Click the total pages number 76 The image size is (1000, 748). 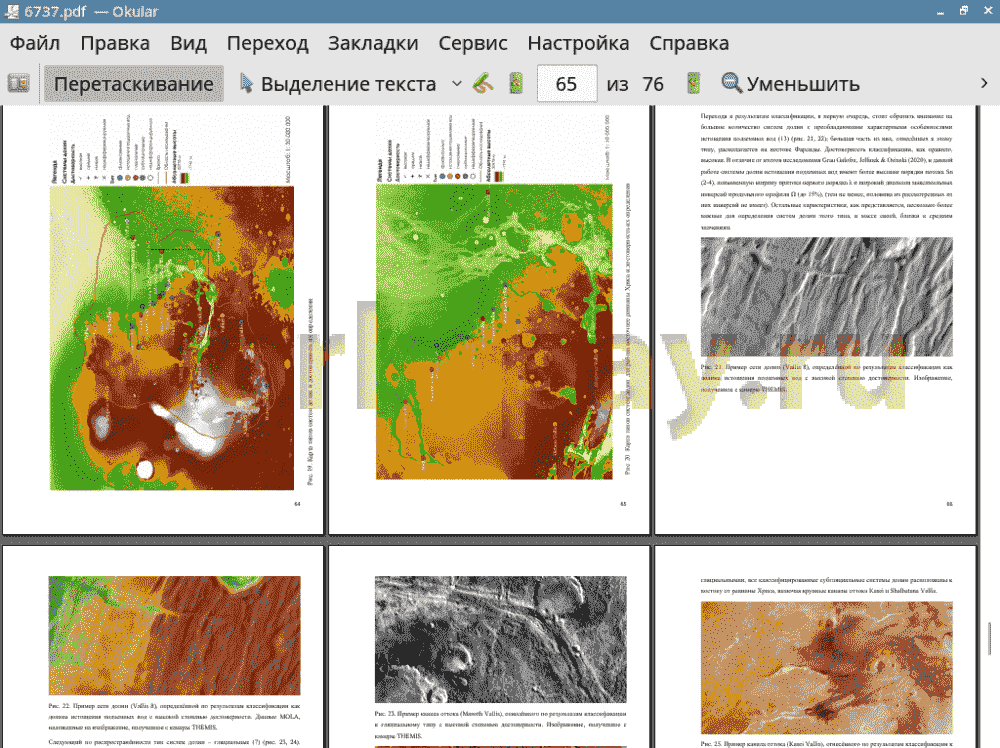coord(653,84)
